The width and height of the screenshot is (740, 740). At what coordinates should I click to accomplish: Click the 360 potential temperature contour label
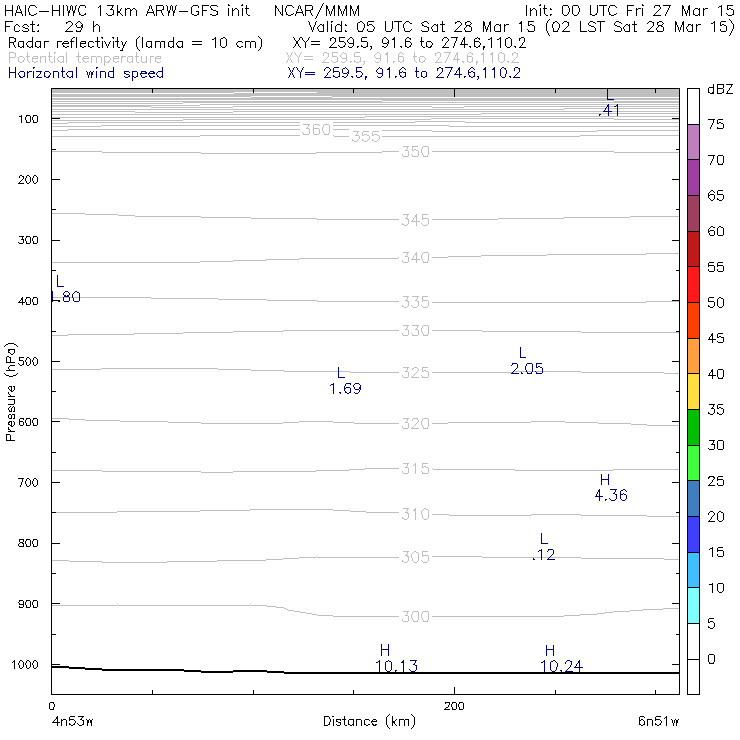[316, 129]
